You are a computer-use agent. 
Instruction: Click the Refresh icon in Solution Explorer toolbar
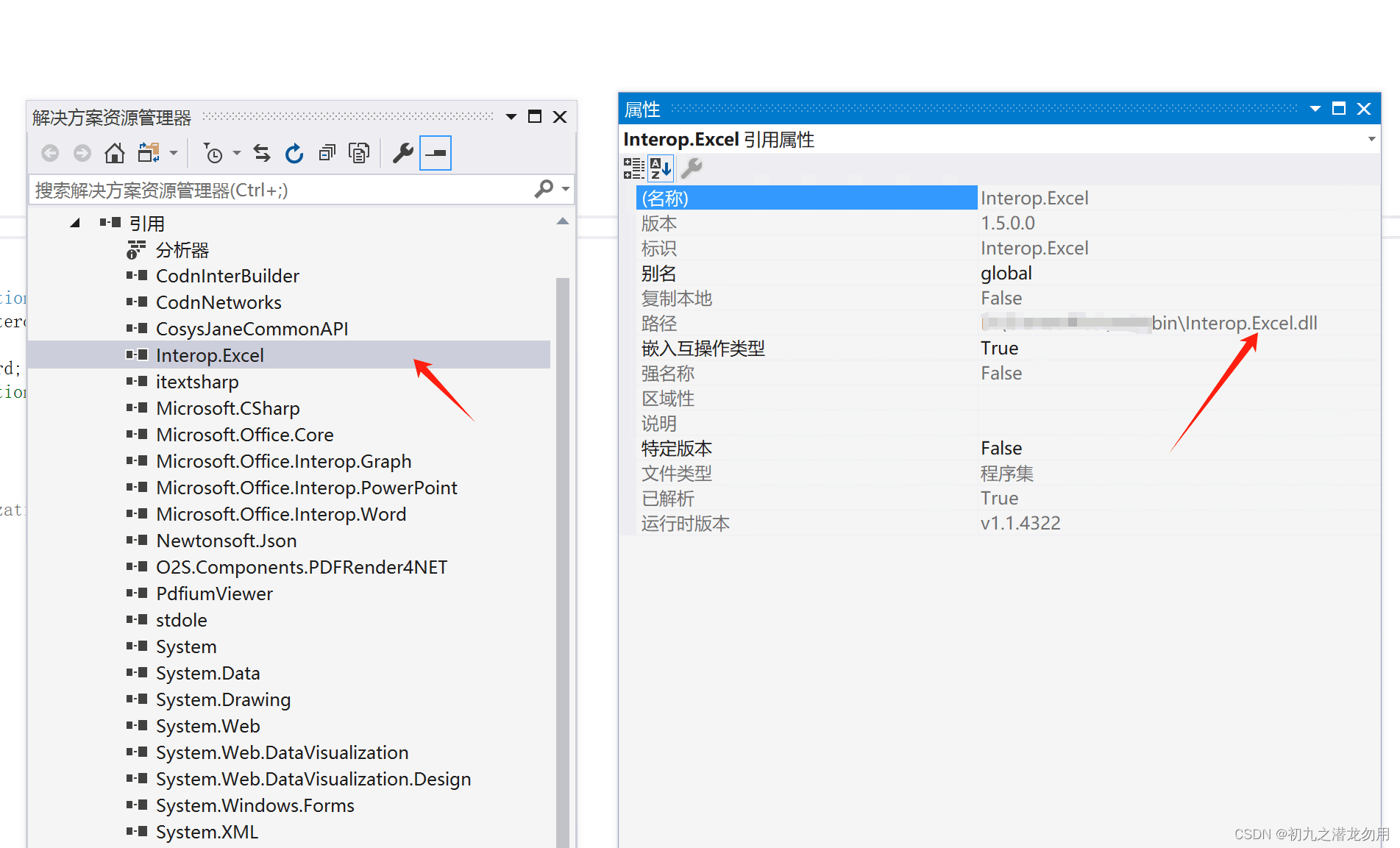point(294,153)
